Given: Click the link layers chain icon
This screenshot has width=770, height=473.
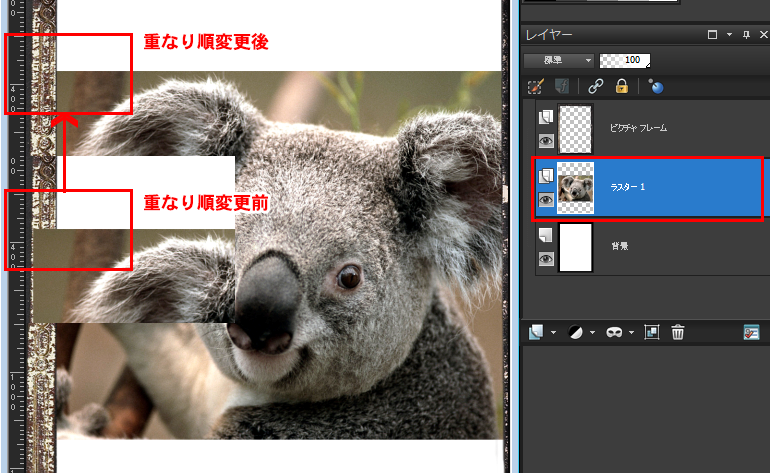Looking at the screenshot, I should coord(596,87).
